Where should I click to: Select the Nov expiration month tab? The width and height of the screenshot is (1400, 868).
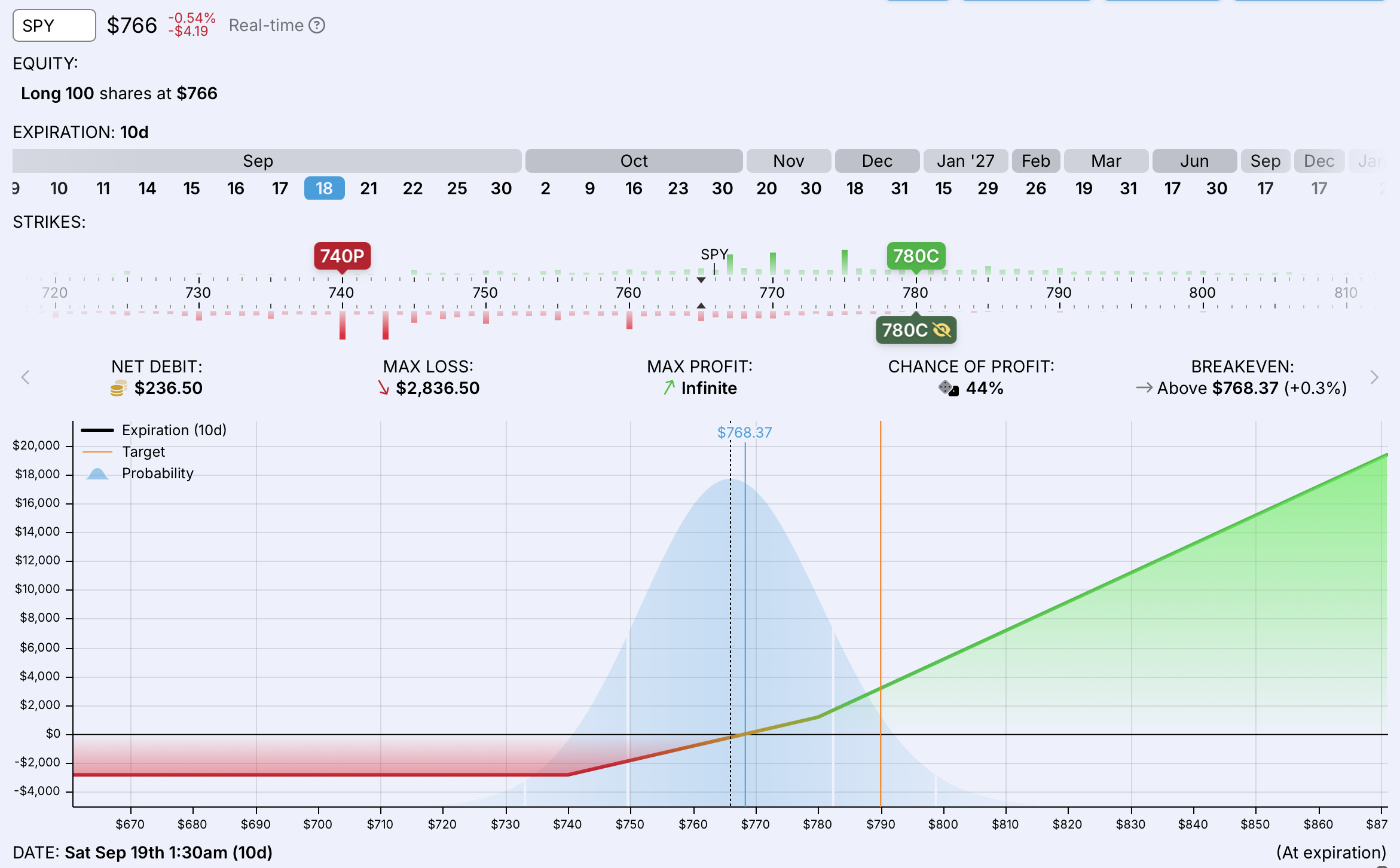(x=788, y=161)
